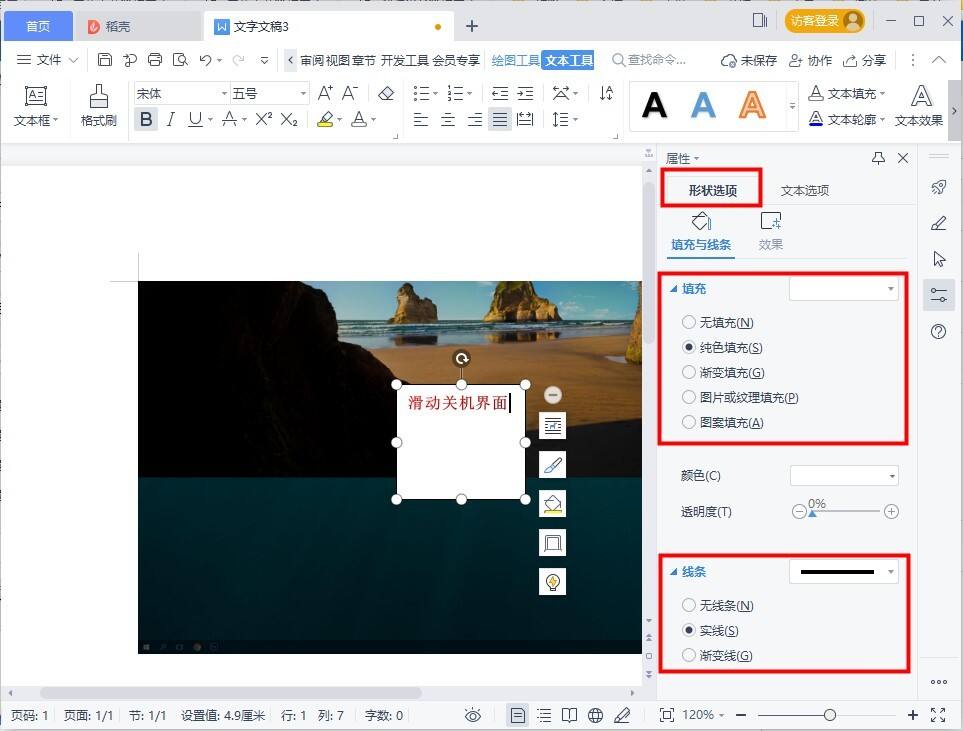
Task: Click the shape style brush floating icon
Action: (552, 465)
